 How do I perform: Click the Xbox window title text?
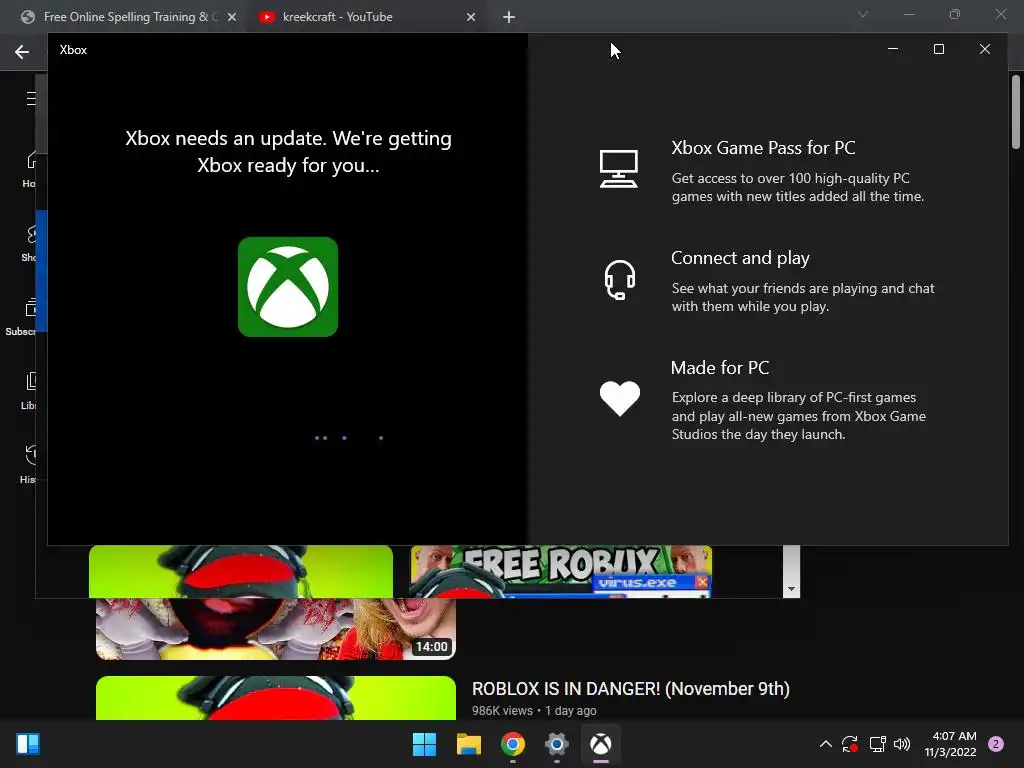73,50
